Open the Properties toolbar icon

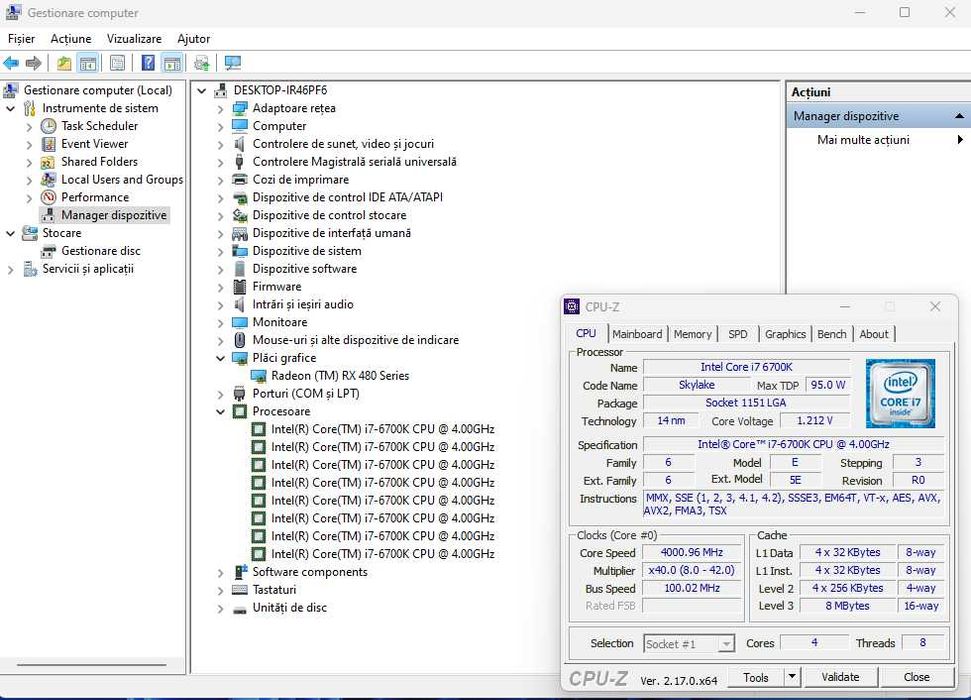coord(118,63)
